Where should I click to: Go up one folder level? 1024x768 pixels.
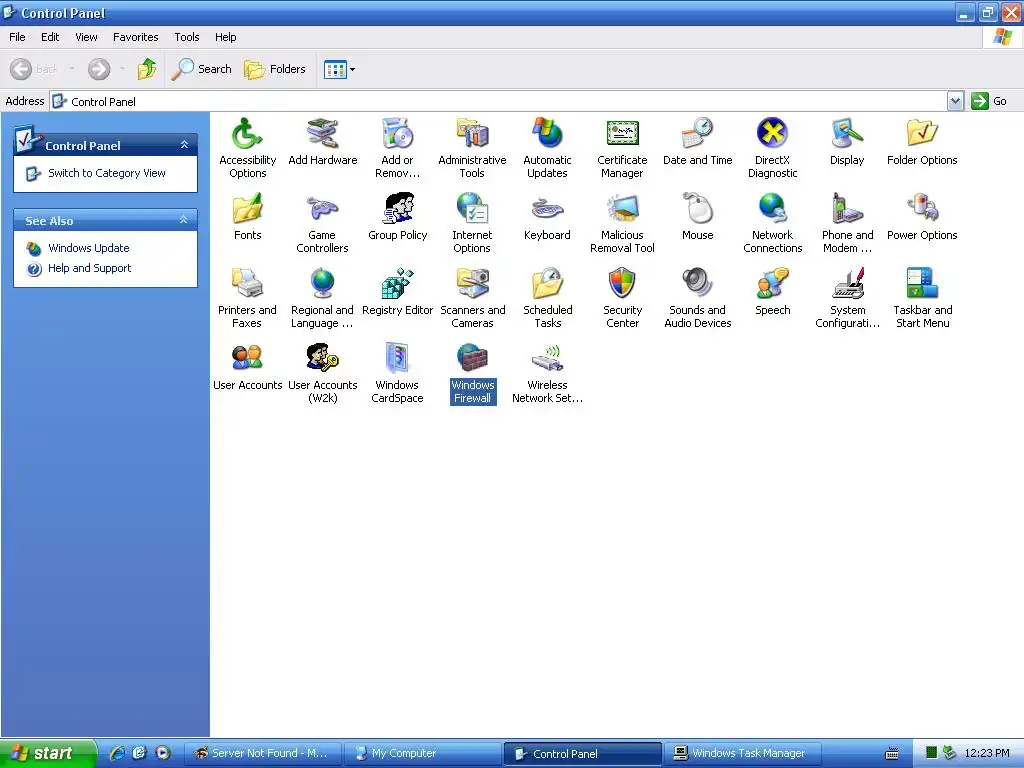[147, 69]
